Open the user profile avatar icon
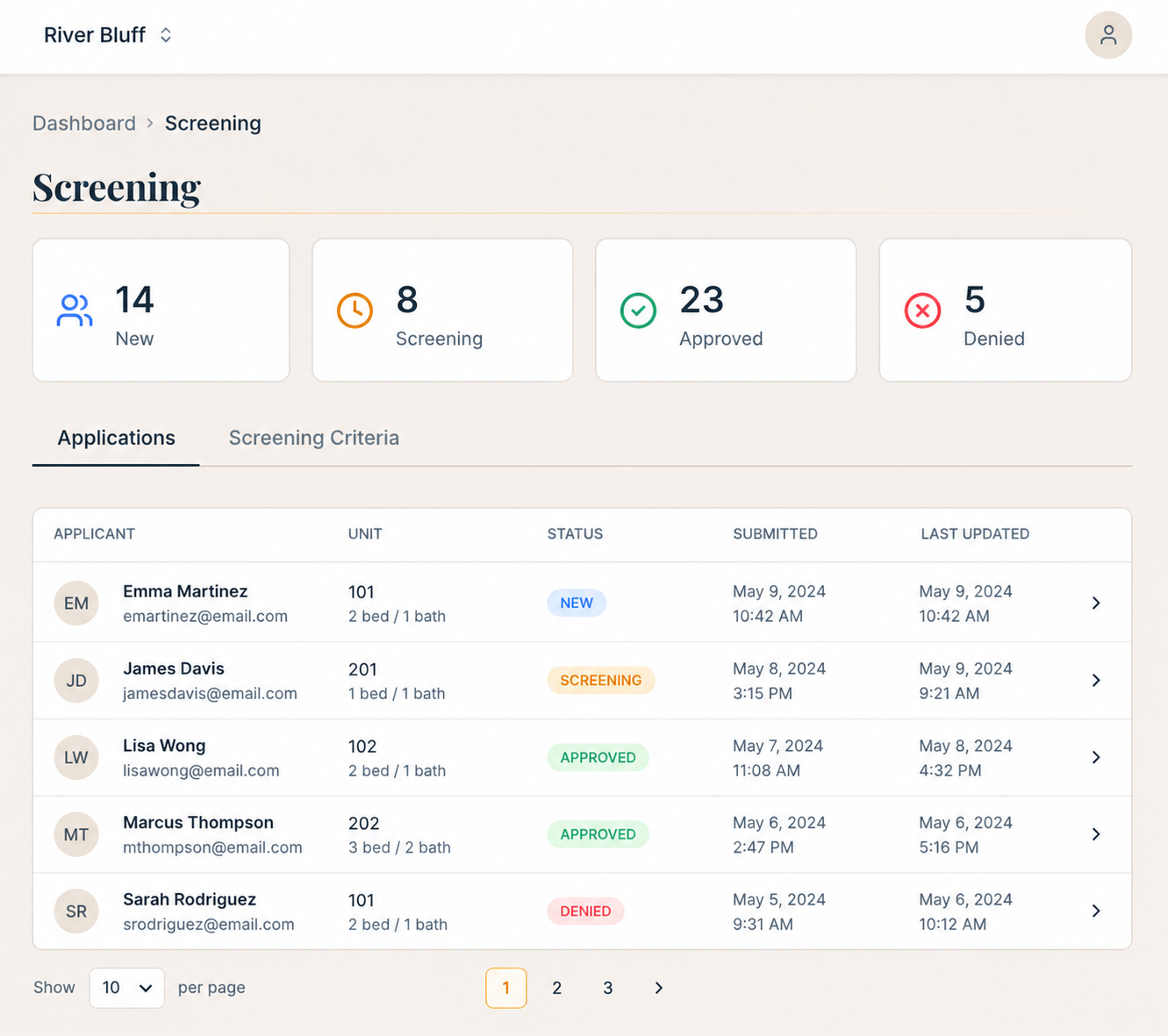 click(1108, 35)
